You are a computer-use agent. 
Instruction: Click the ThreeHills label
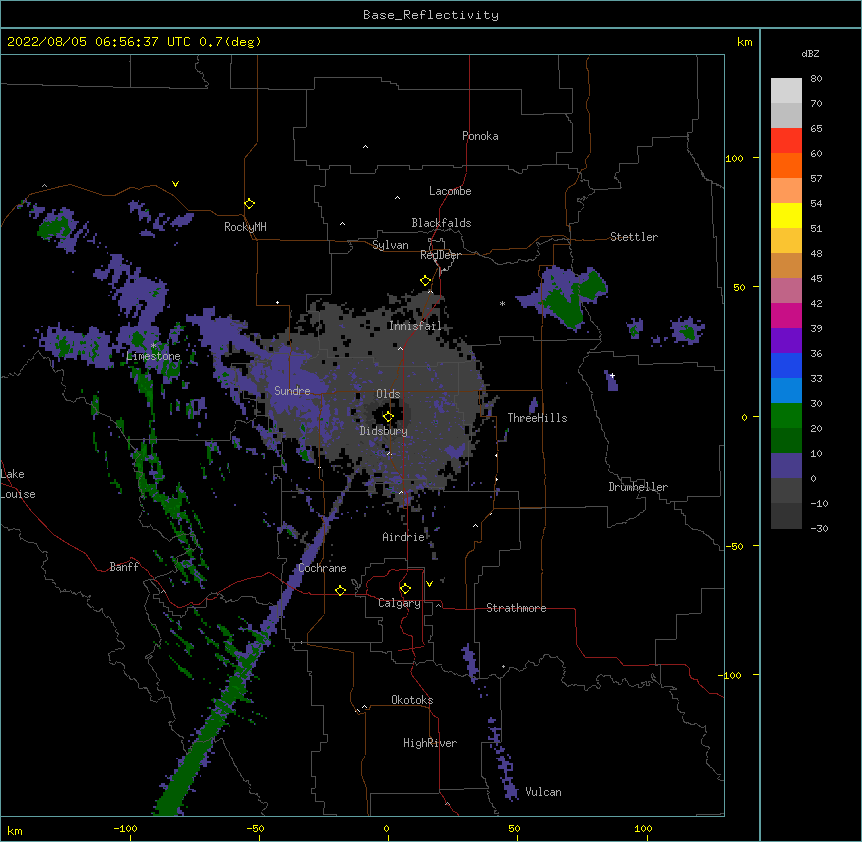[538, 418]
